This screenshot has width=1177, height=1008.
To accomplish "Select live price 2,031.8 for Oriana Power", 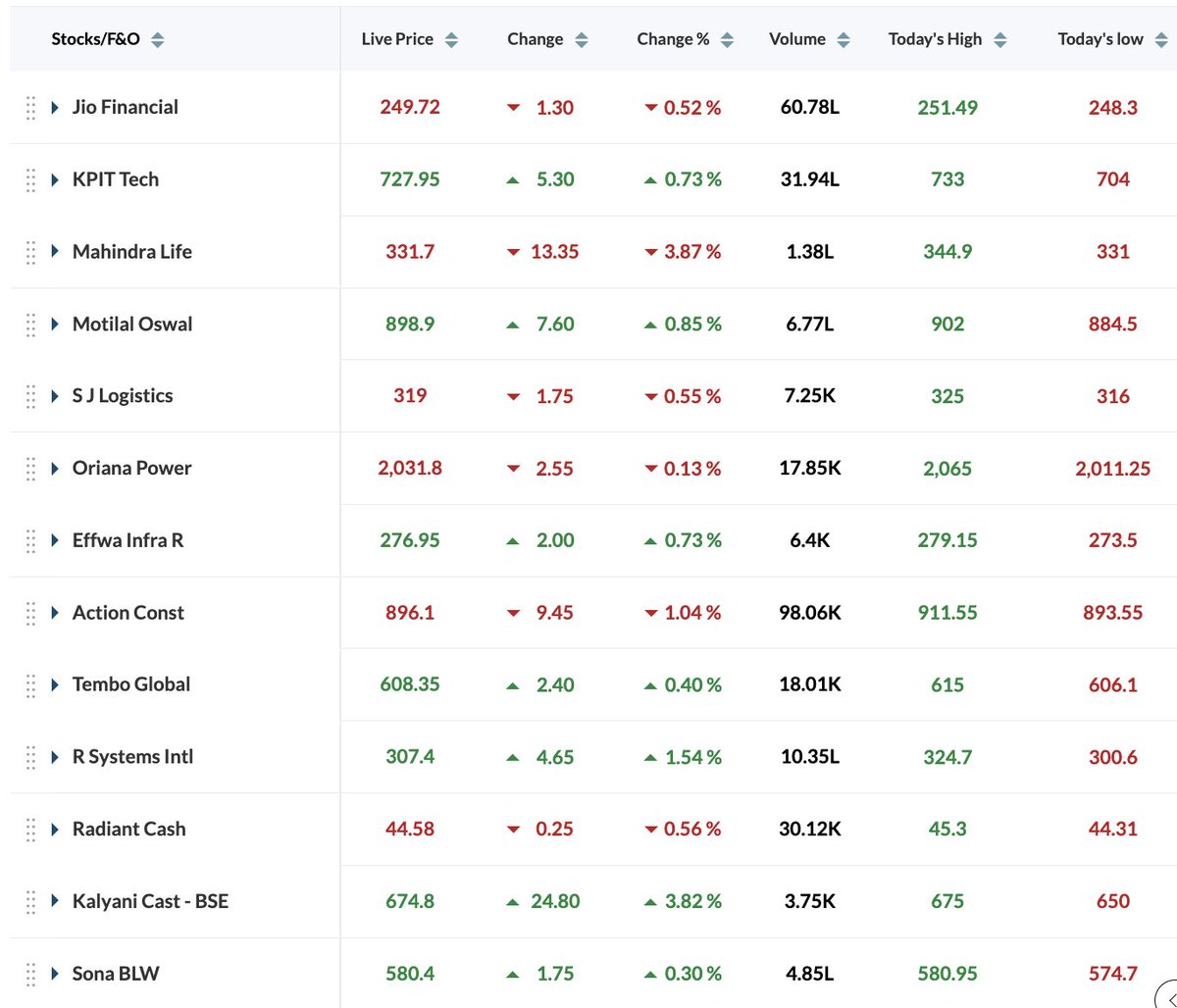I will click(x=410, y=469).
